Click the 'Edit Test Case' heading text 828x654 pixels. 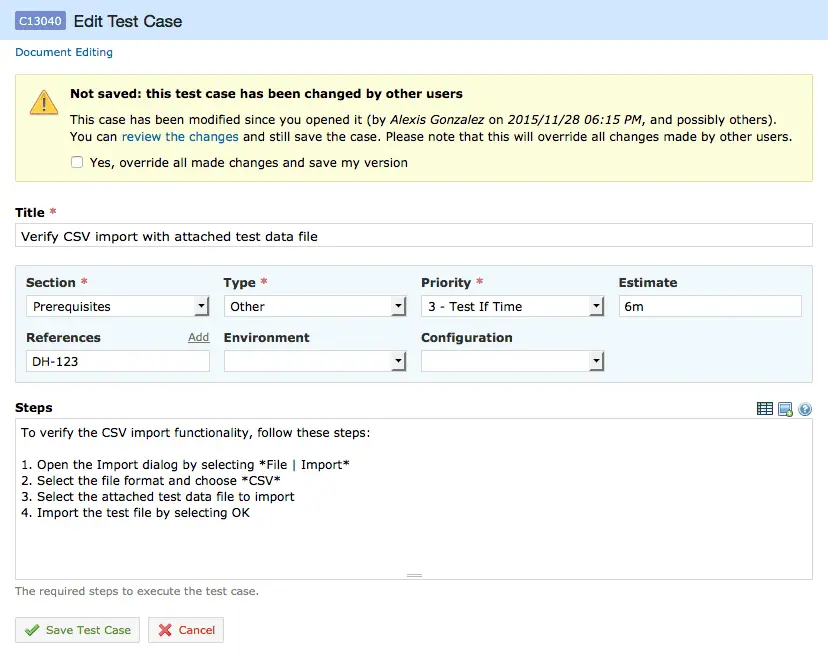(128, 21)
